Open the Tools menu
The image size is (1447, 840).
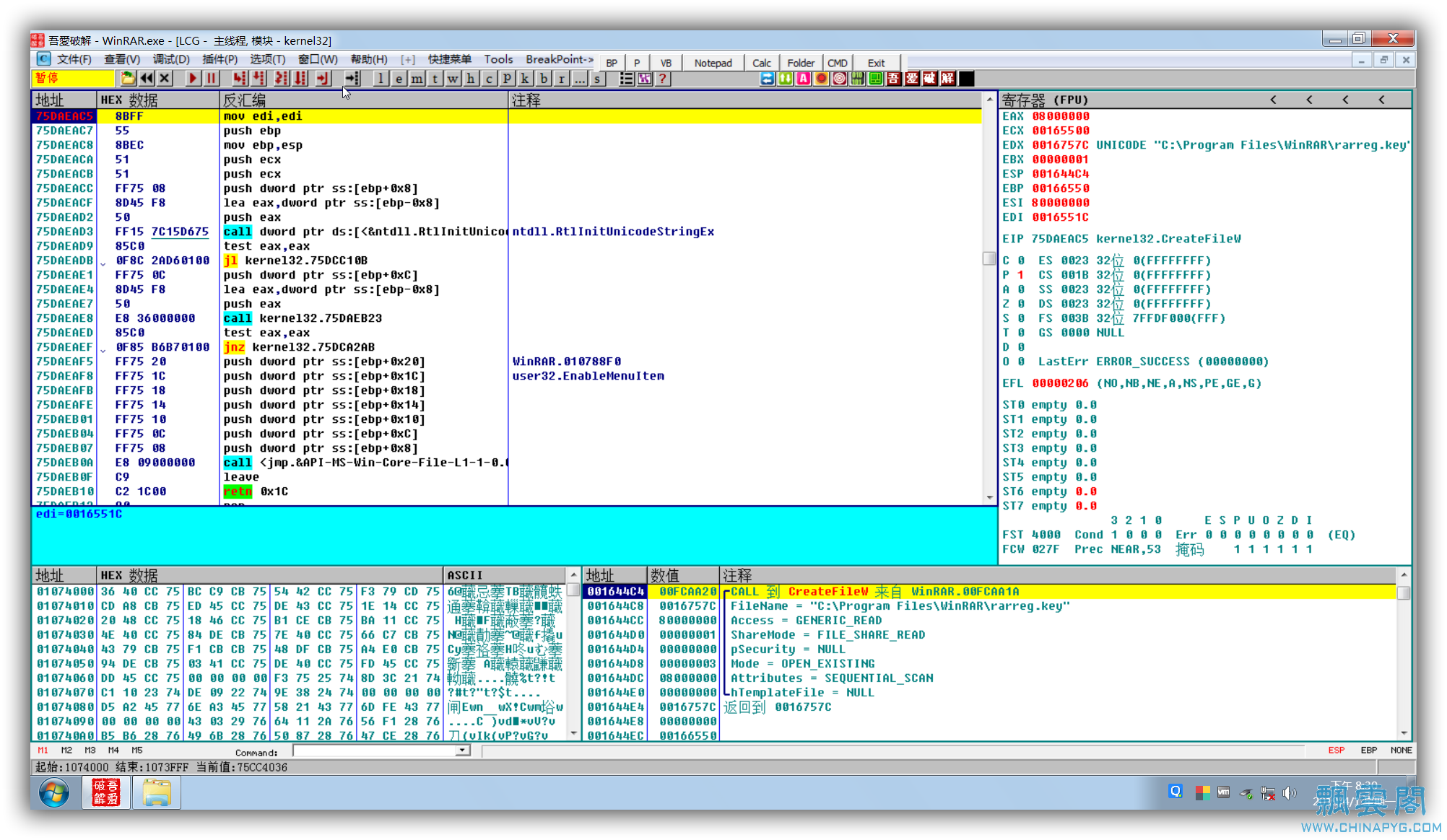[x=498, y=59]
